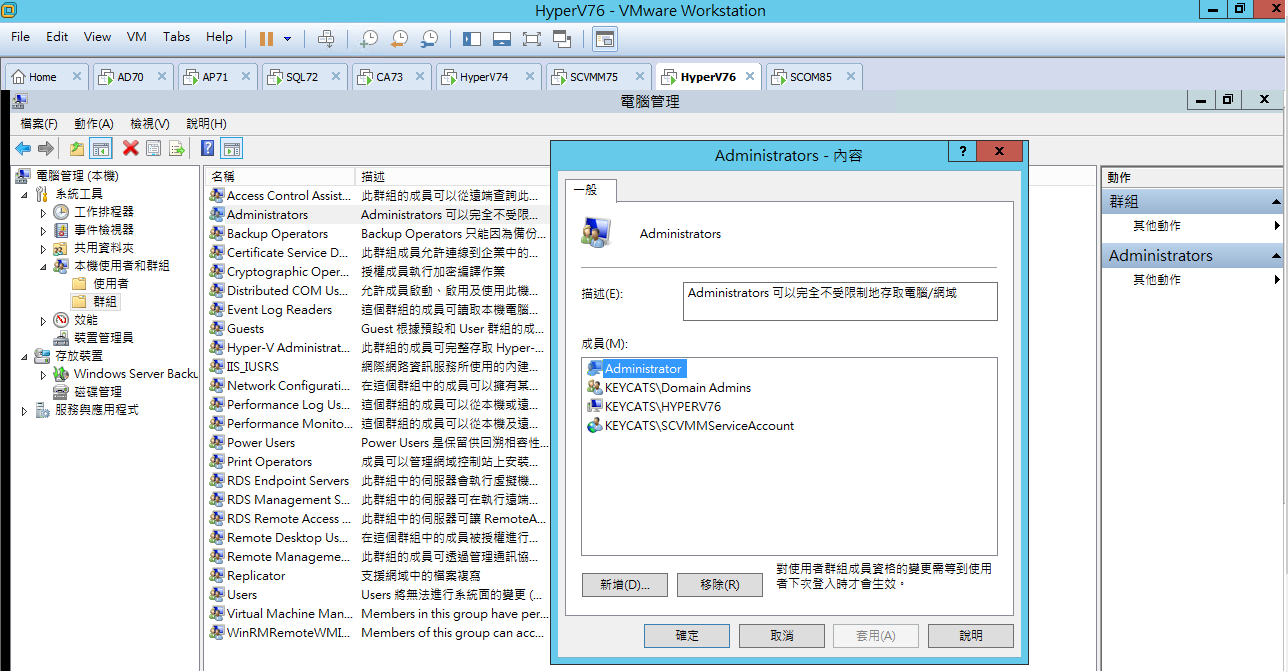Open the snapshot manager

point(429,38)
